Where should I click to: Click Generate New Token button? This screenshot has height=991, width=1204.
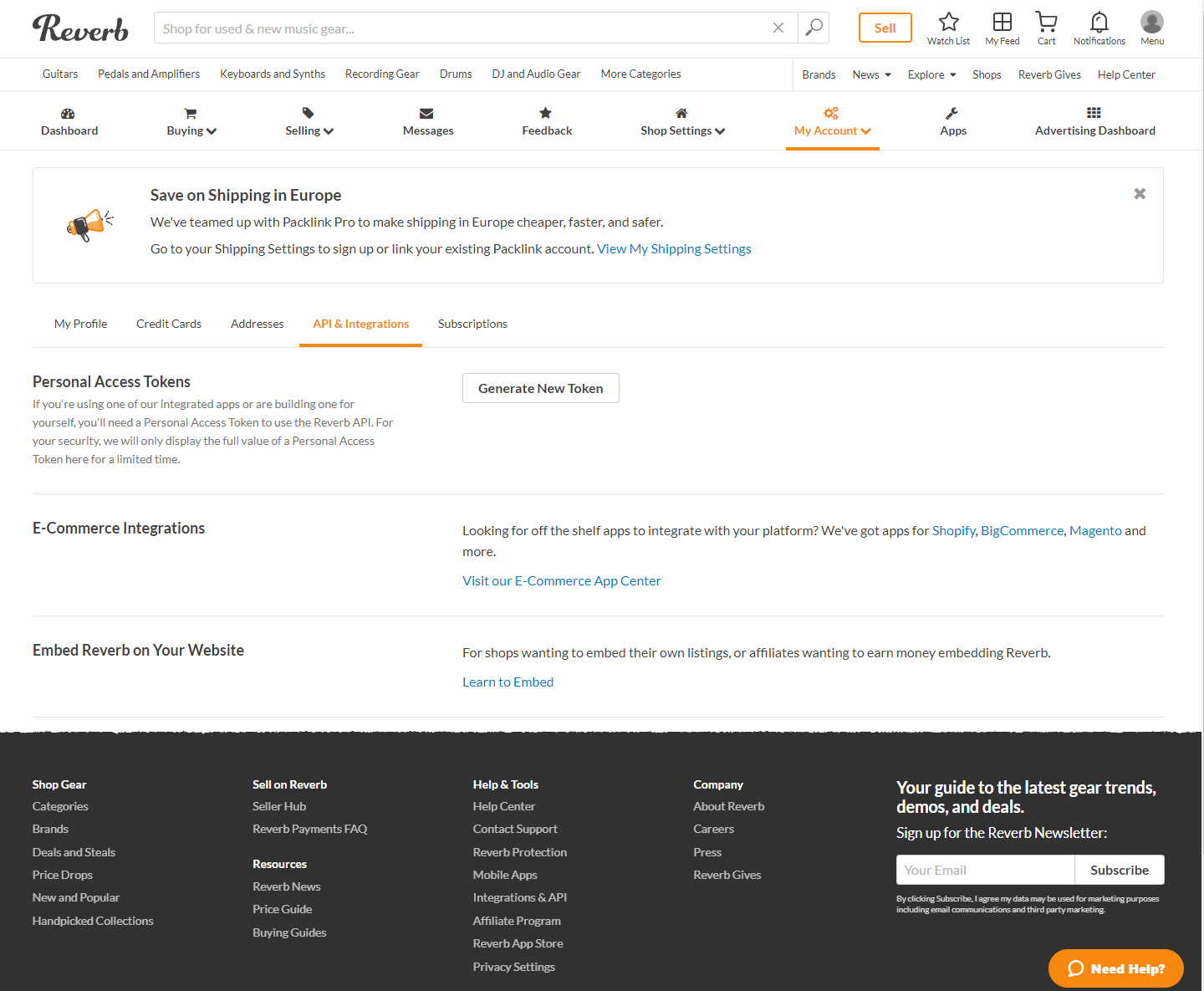(x=540, y=388)
